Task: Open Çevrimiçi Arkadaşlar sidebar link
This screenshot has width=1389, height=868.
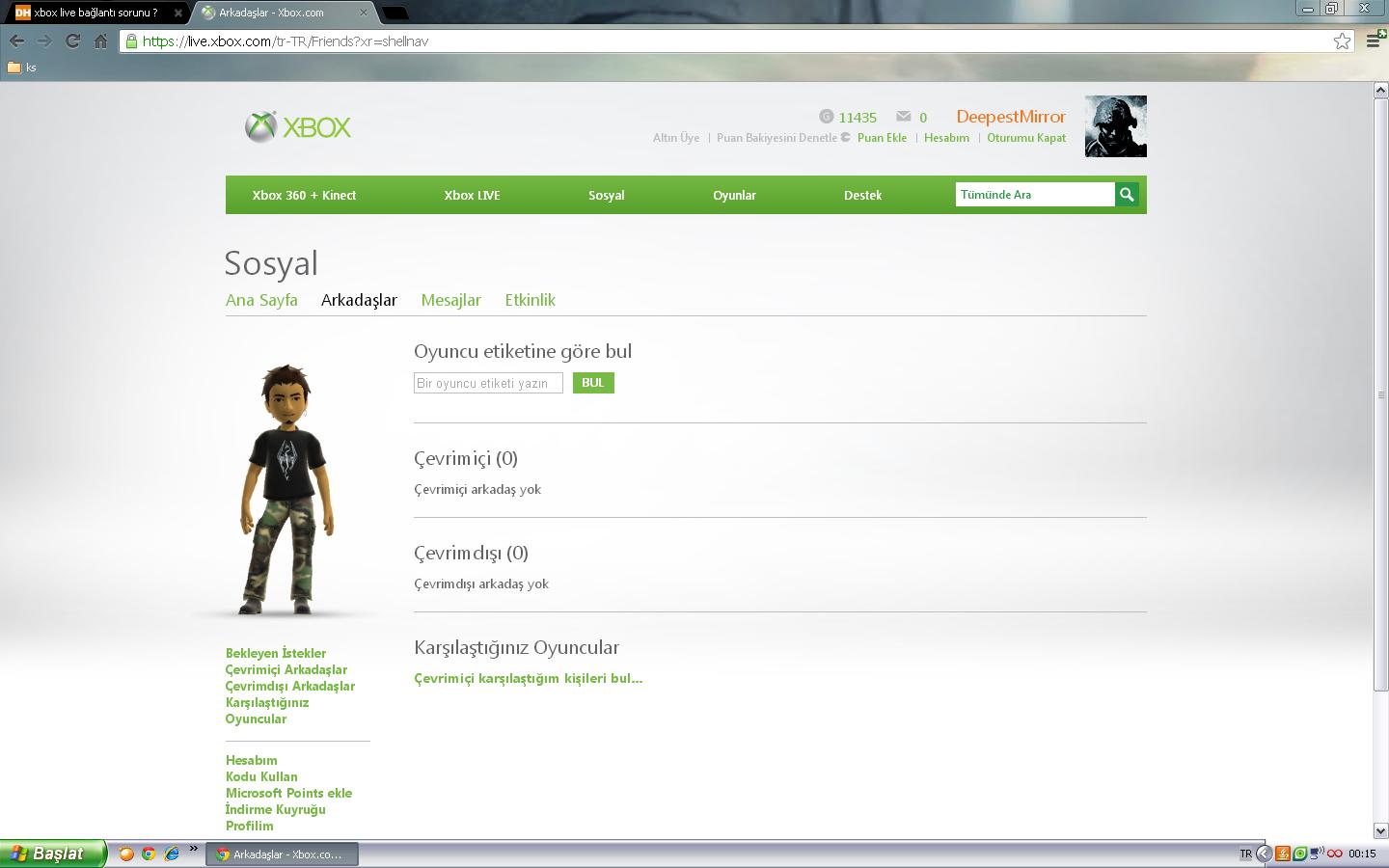Action: coord(286,669)
